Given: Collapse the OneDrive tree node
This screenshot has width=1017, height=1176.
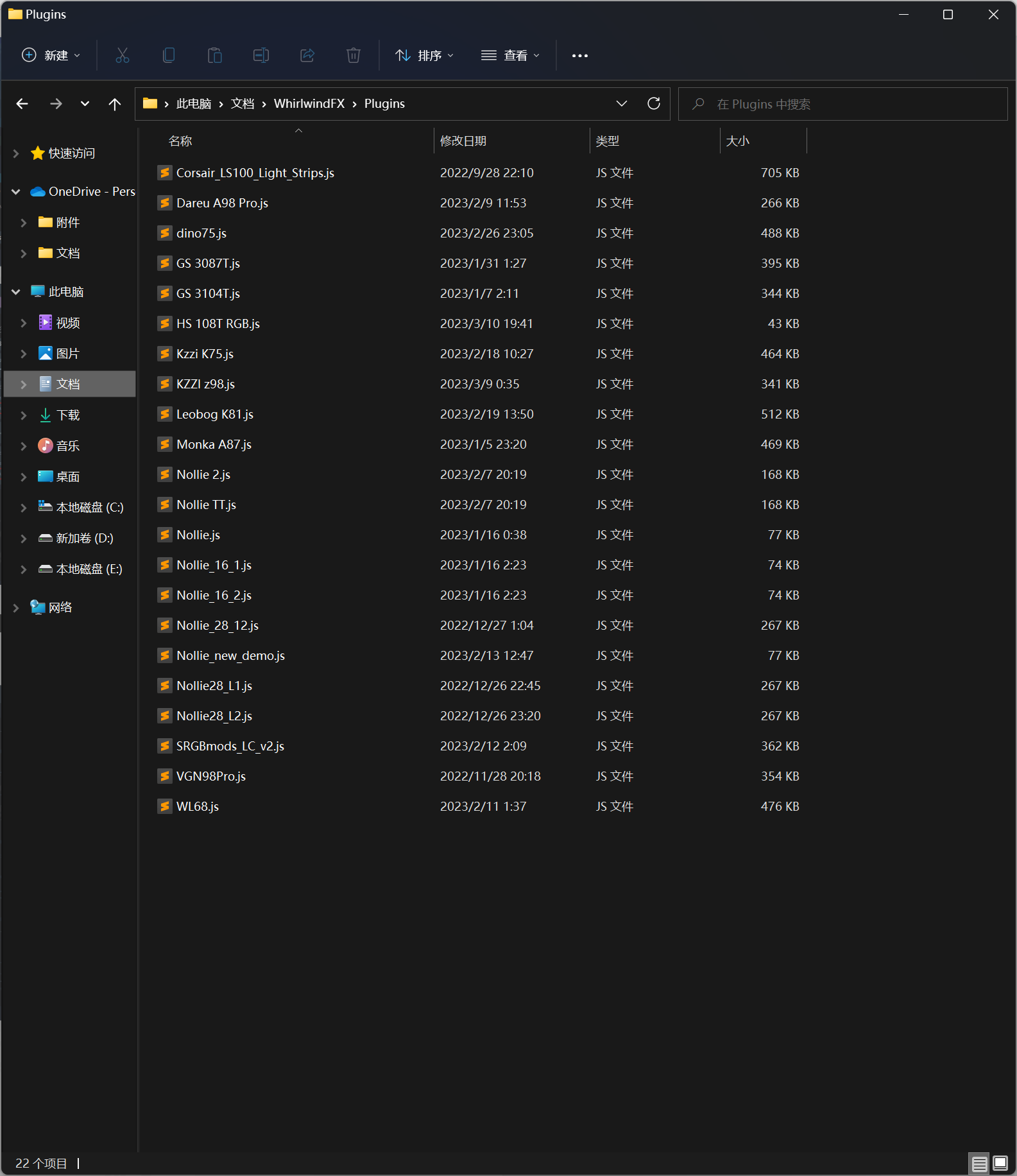Looking at the screenshot, I should 16,192.
